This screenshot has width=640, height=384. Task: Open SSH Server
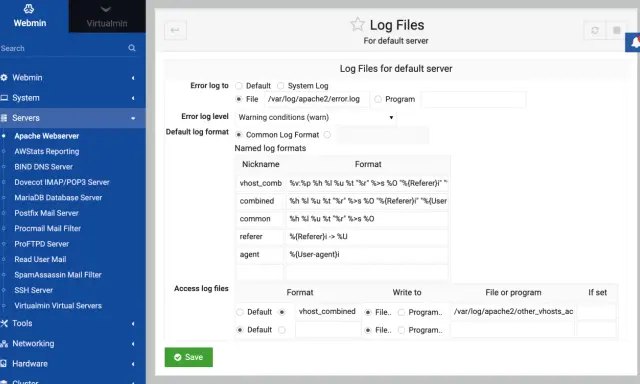[33, 291]
